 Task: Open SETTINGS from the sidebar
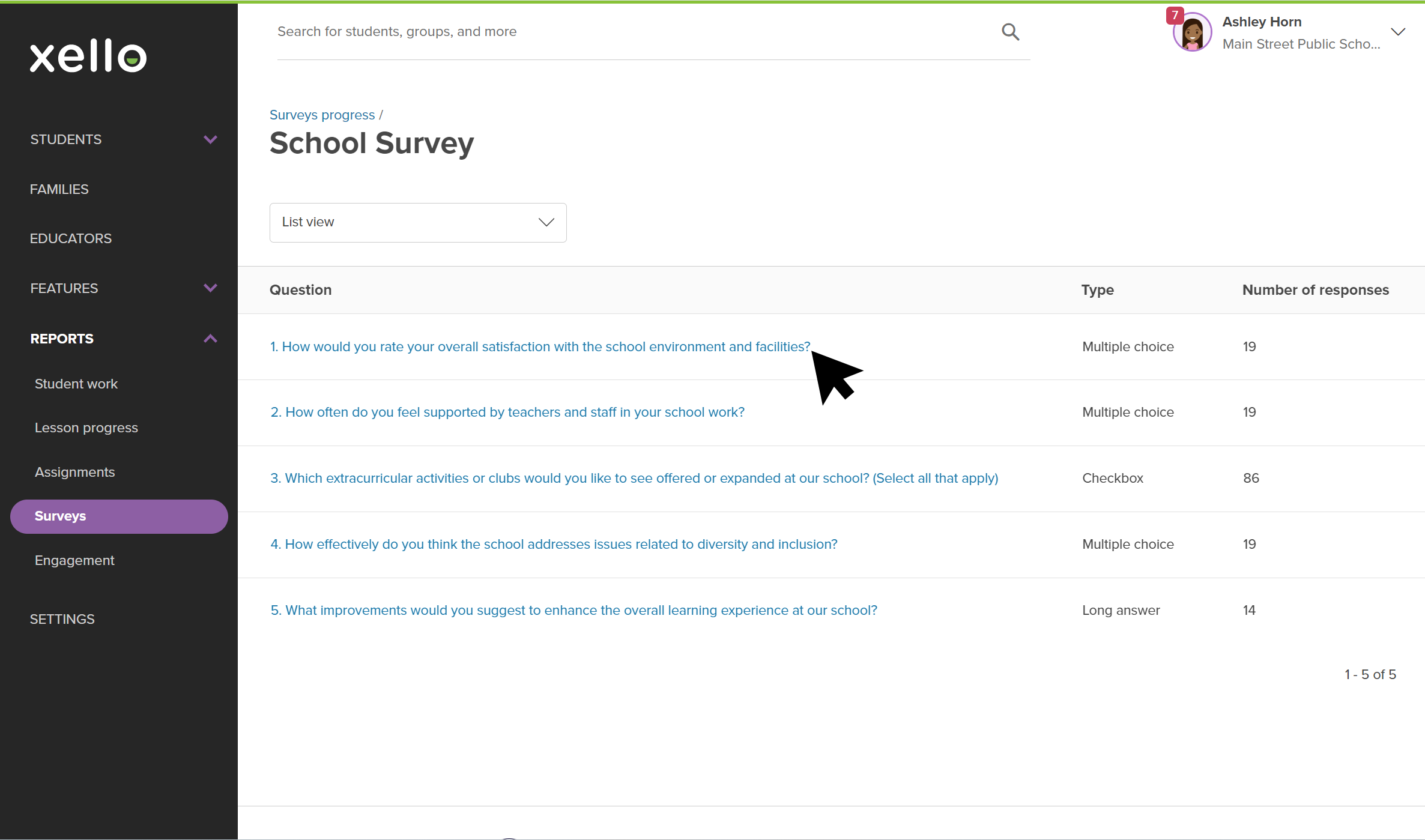click(62, 618)
